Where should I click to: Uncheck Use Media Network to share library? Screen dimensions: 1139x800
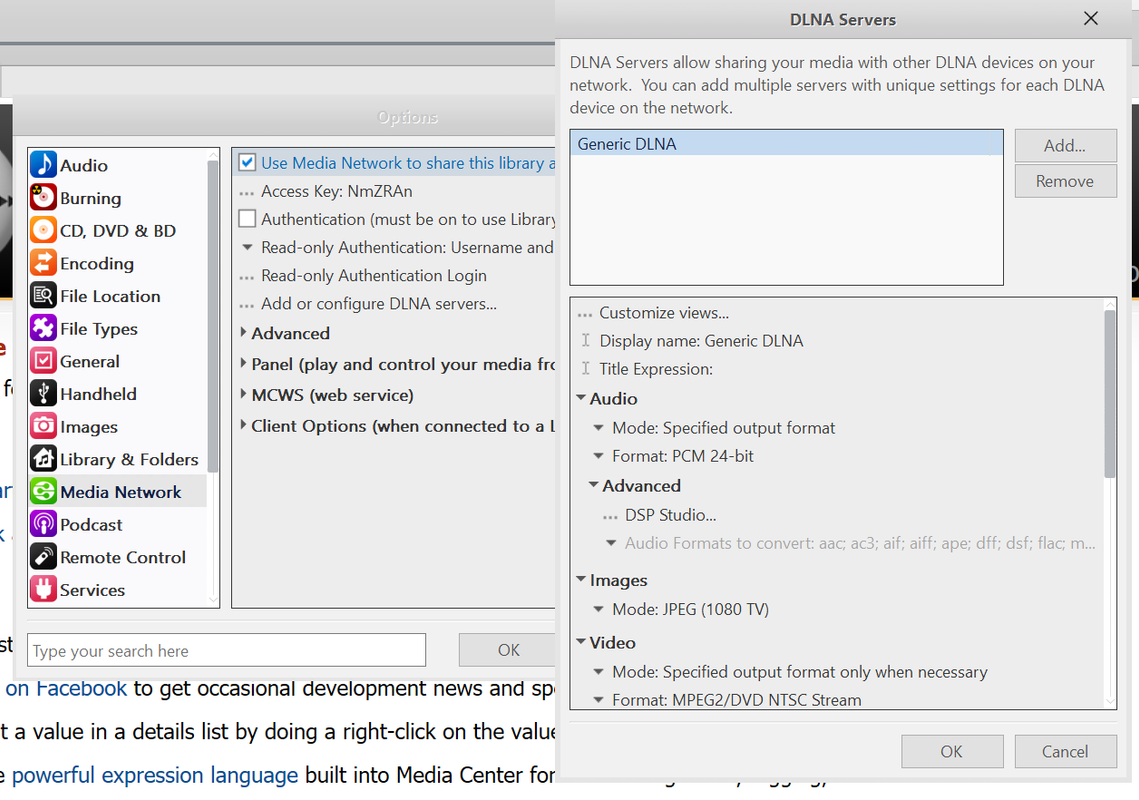(247, 162)
